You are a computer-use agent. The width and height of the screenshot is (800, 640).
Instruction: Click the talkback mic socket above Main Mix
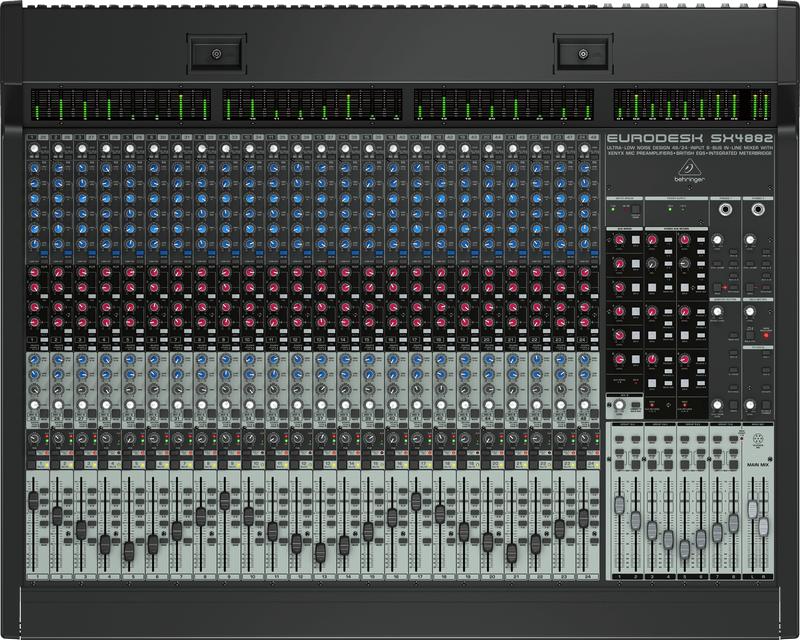pyautogui.click(x=756, y=440)
